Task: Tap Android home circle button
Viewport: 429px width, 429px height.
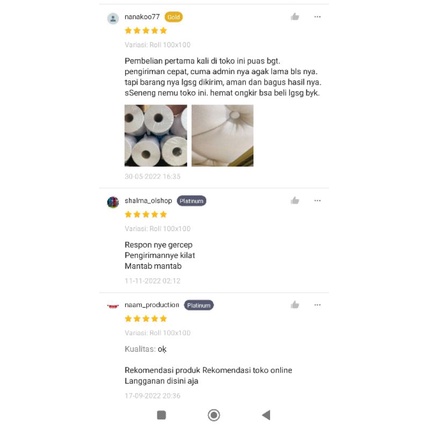Action: [x=214, y=415]
